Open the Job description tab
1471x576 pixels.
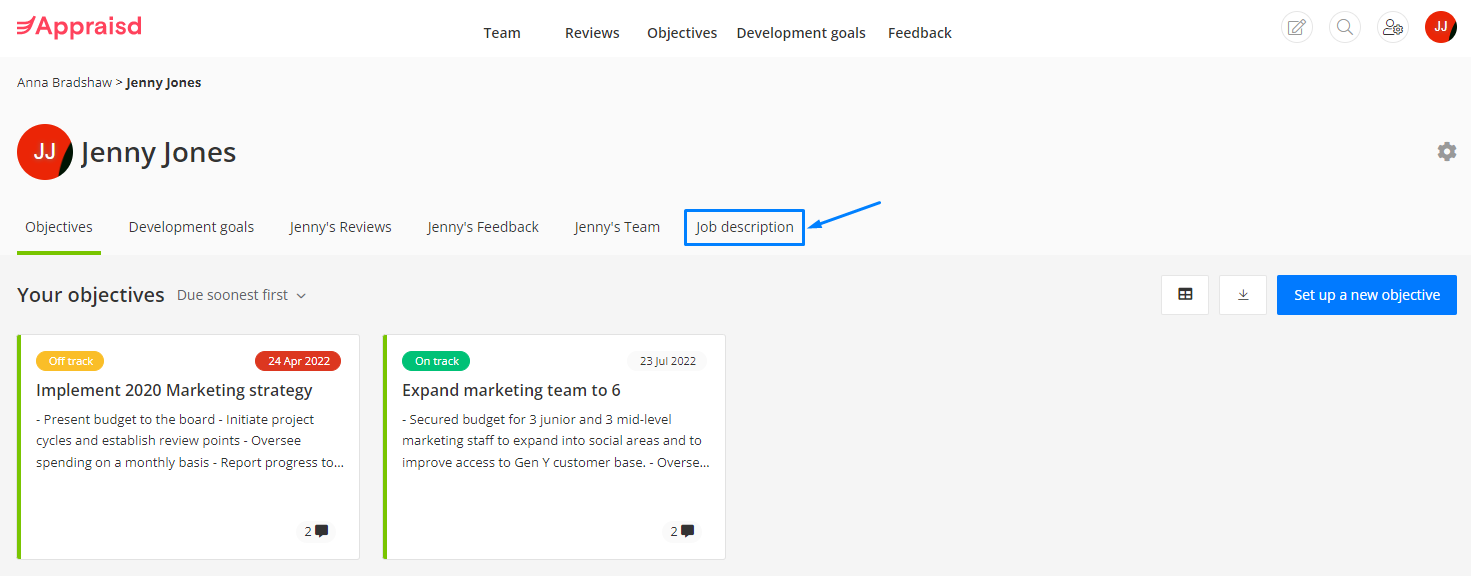coord(745,227)
